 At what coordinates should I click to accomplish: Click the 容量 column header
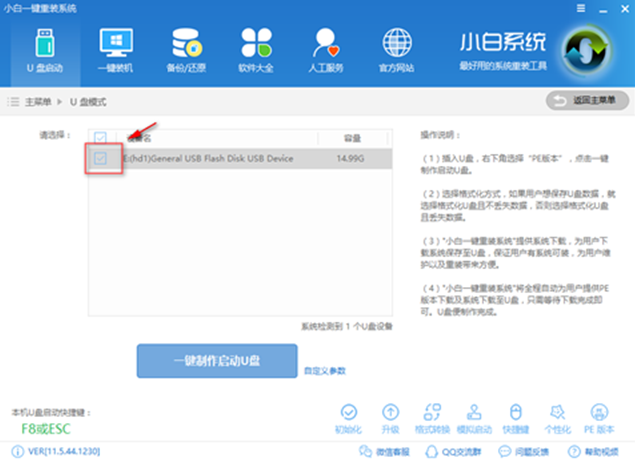(x=352, y=139)
